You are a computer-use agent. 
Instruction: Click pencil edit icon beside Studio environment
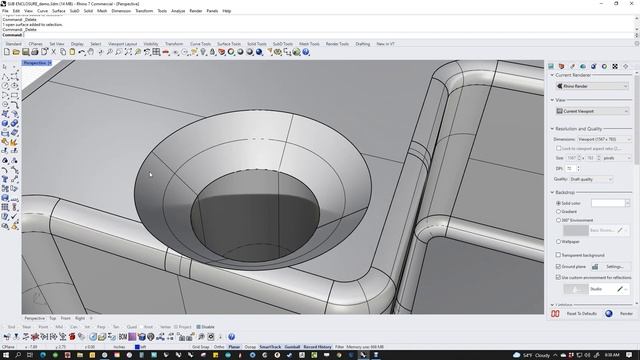pos(620,289)
